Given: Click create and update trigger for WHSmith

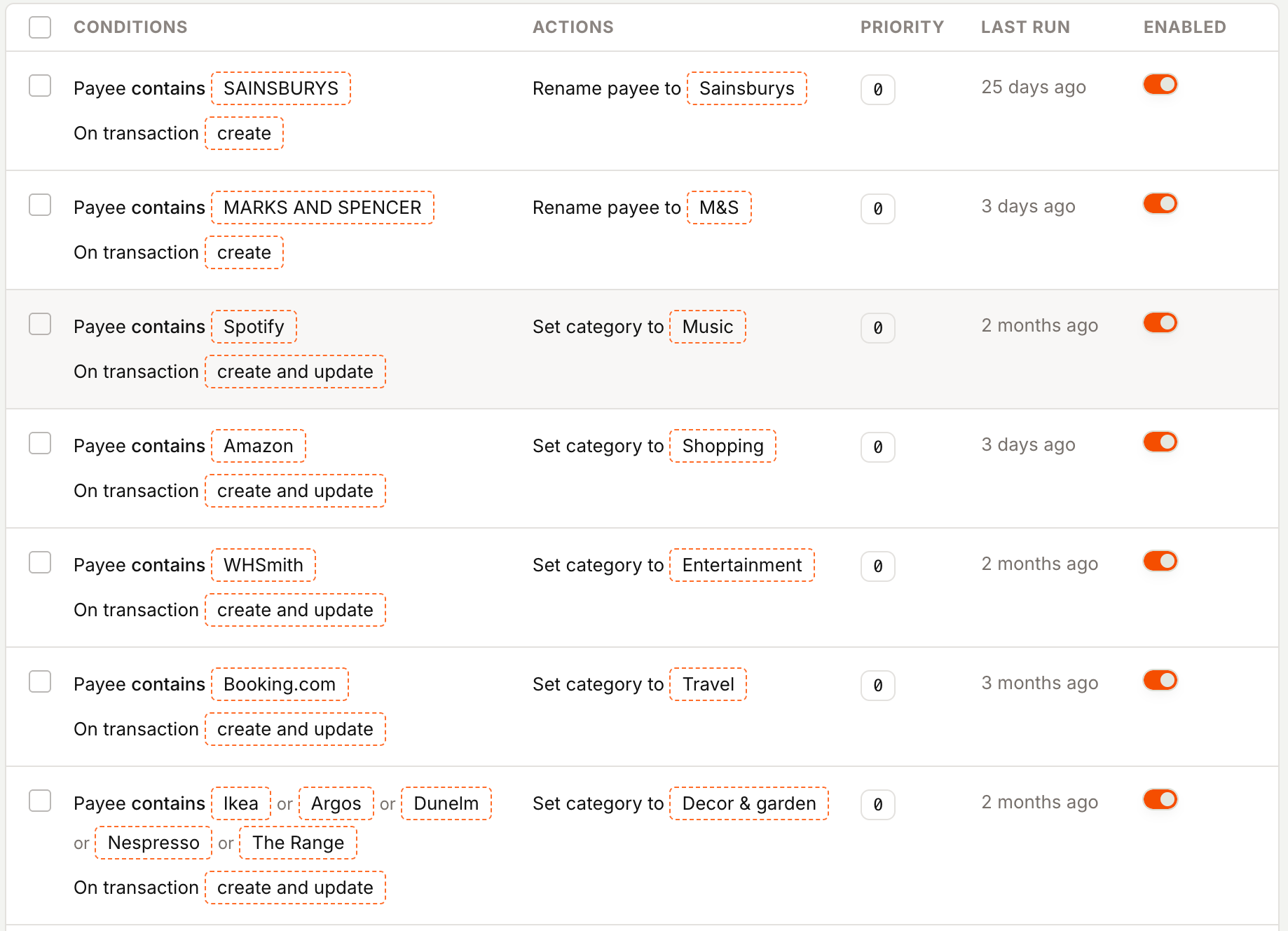Looking at the screenshot, I should click(x=295, y=610).
